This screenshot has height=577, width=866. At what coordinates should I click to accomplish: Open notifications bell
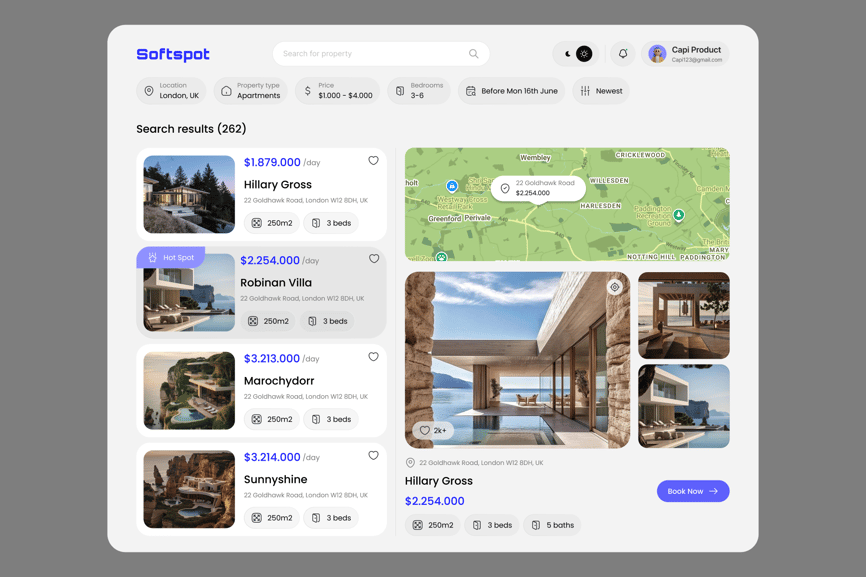[622, 54]
